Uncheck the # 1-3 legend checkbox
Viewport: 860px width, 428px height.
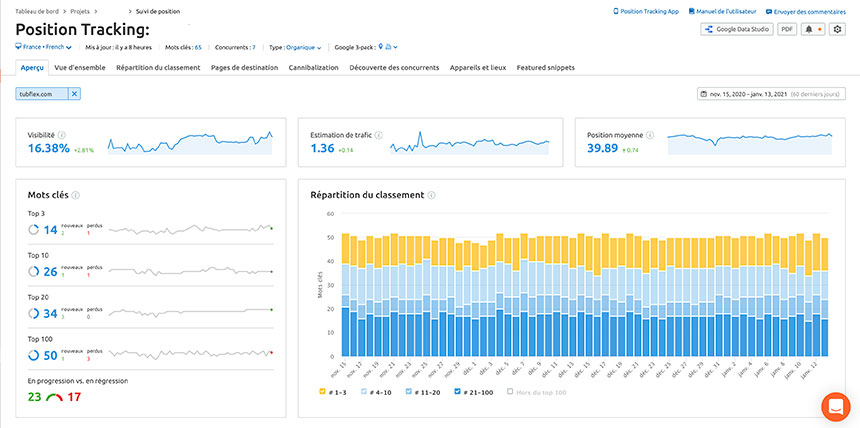tap(322, 391)
